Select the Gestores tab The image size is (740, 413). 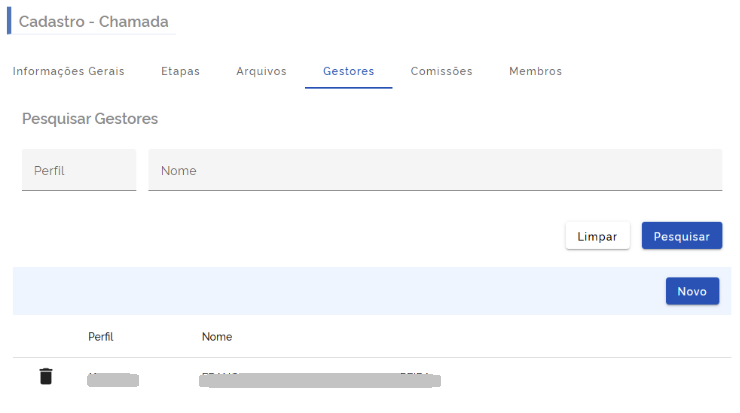(348, 71)
